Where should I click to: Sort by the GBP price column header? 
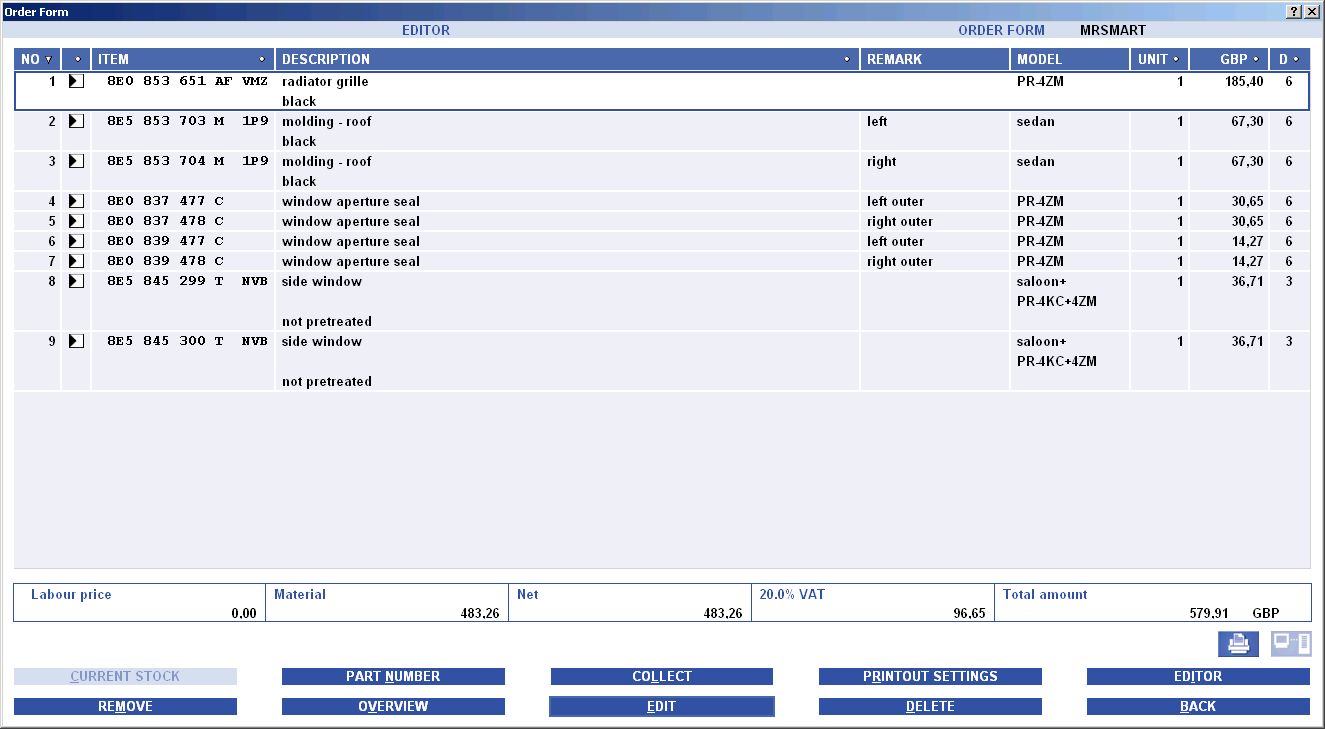tap(1228, 59)
